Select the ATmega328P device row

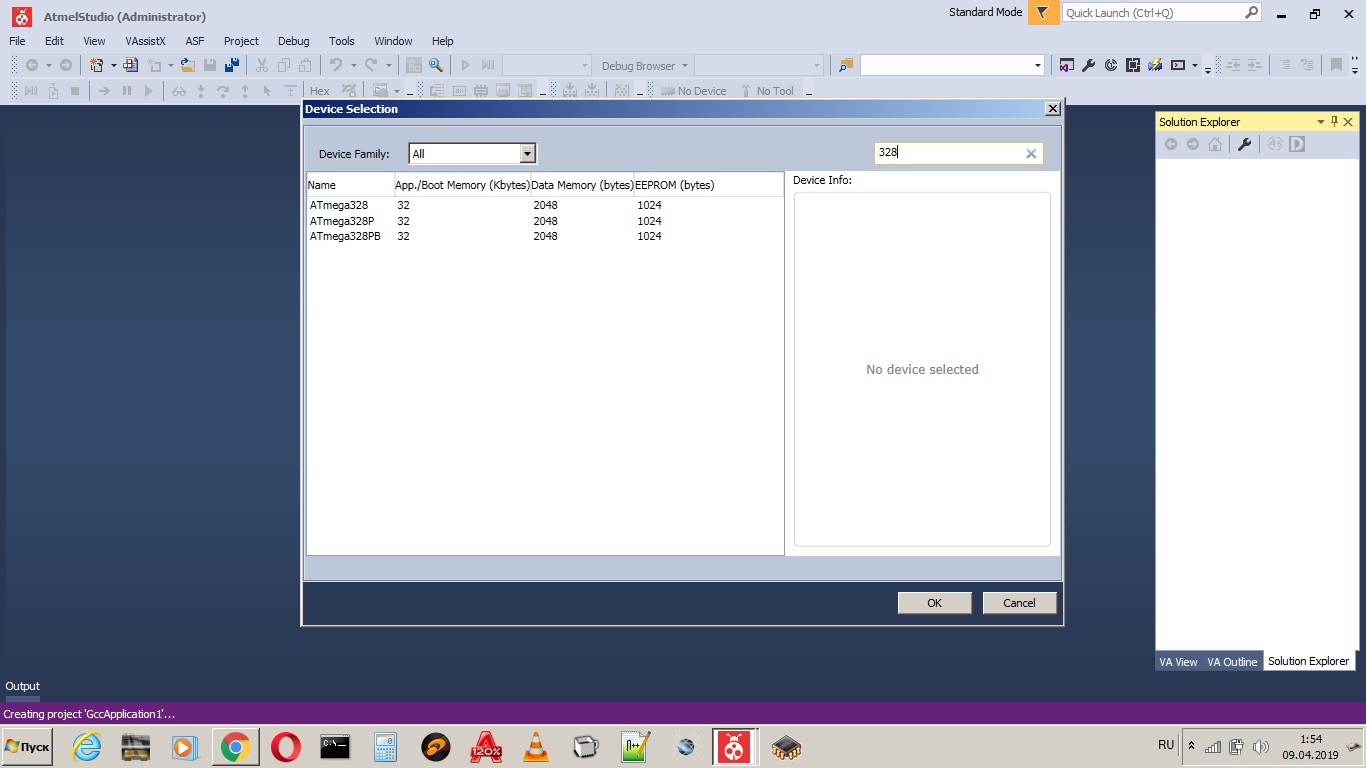click(545, 221)
